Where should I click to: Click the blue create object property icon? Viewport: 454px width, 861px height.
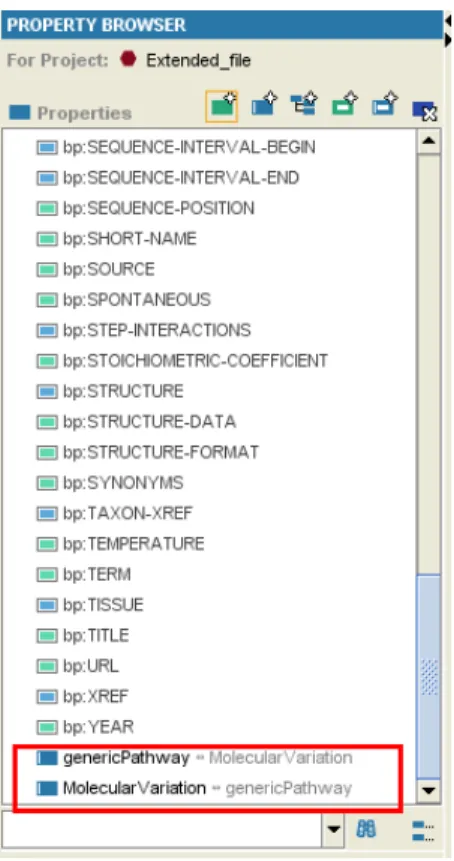[264, 104]
